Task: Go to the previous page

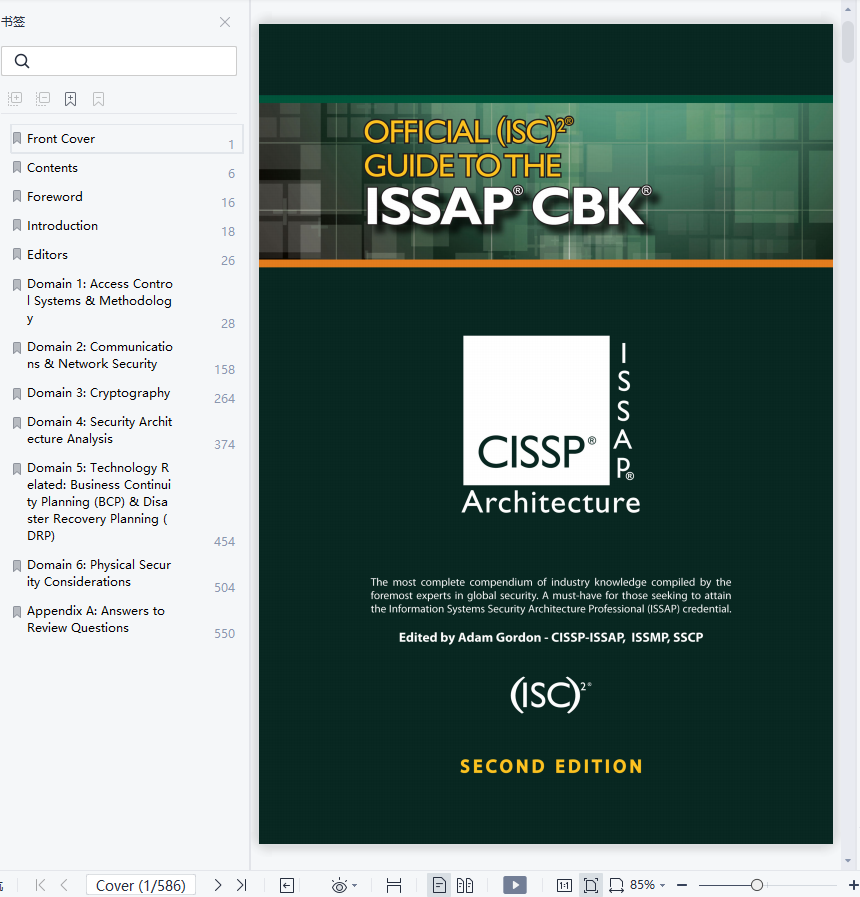Action: 64,885
